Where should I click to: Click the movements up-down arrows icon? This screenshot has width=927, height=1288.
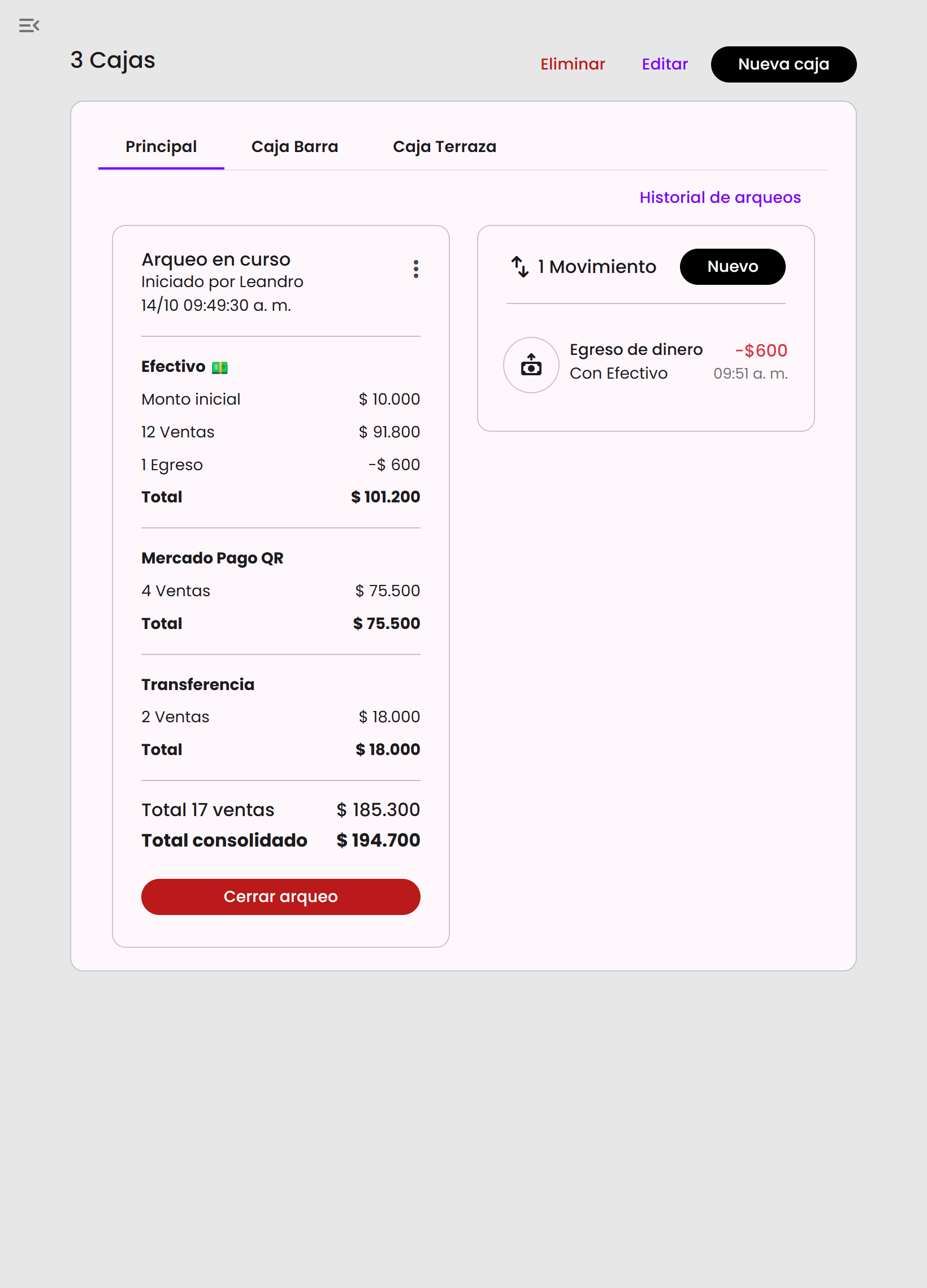(x=519, y=267)
